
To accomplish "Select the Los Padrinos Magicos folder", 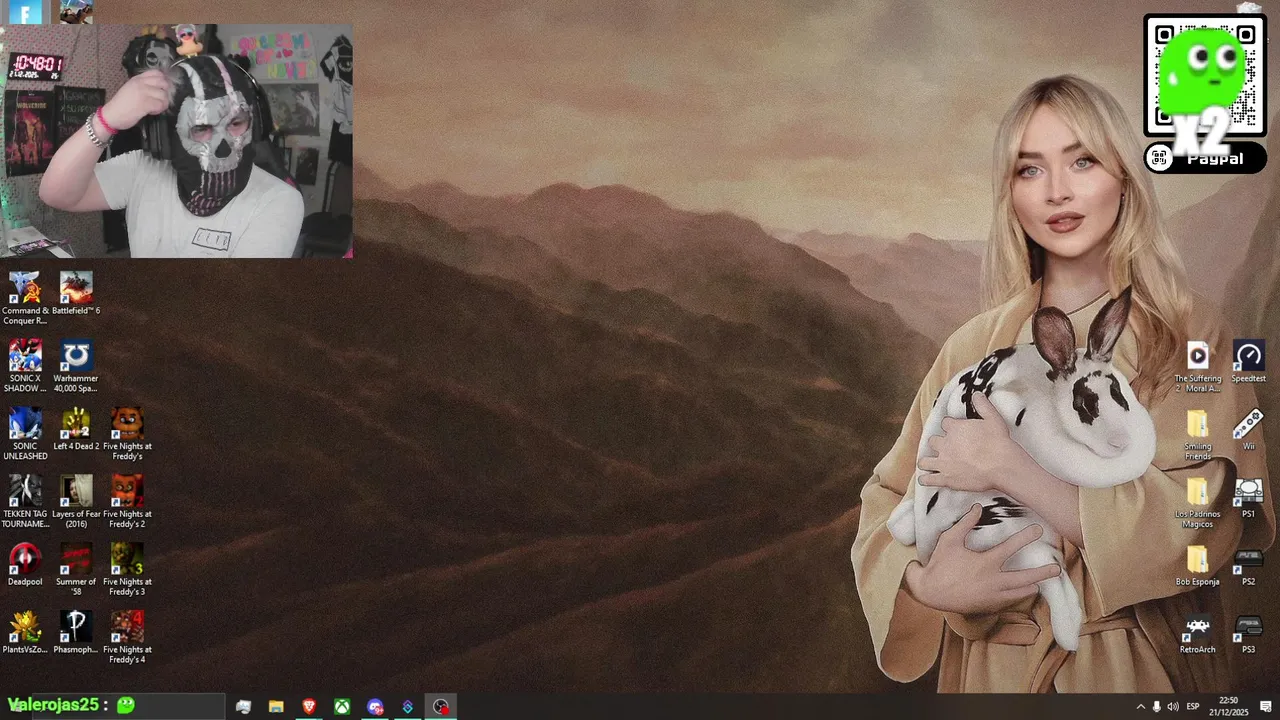I will coord(1198,502).
